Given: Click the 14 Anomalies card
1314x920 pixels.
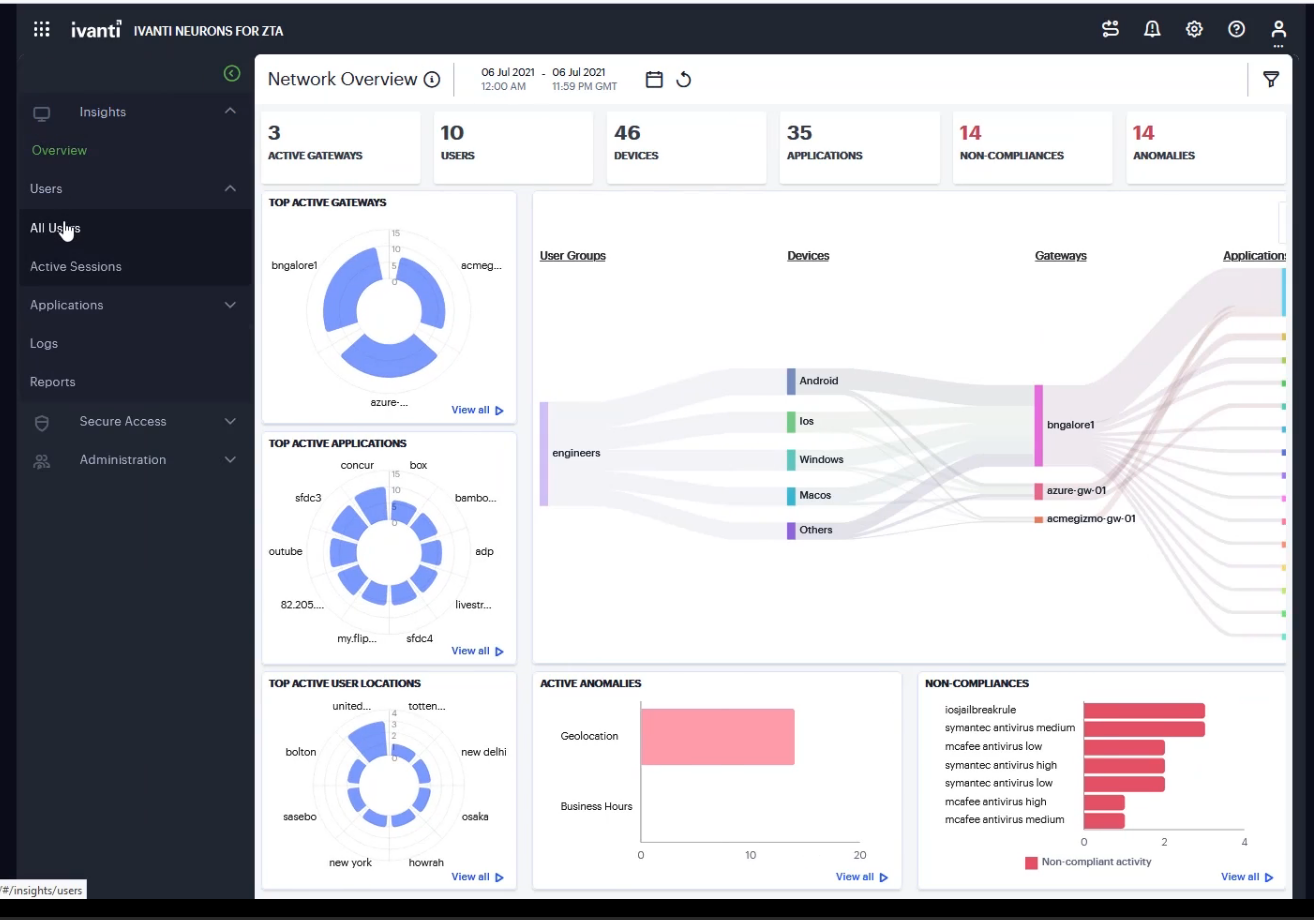Looking at the screenshot, I should pyautogui.click(x=1206, y=147).
